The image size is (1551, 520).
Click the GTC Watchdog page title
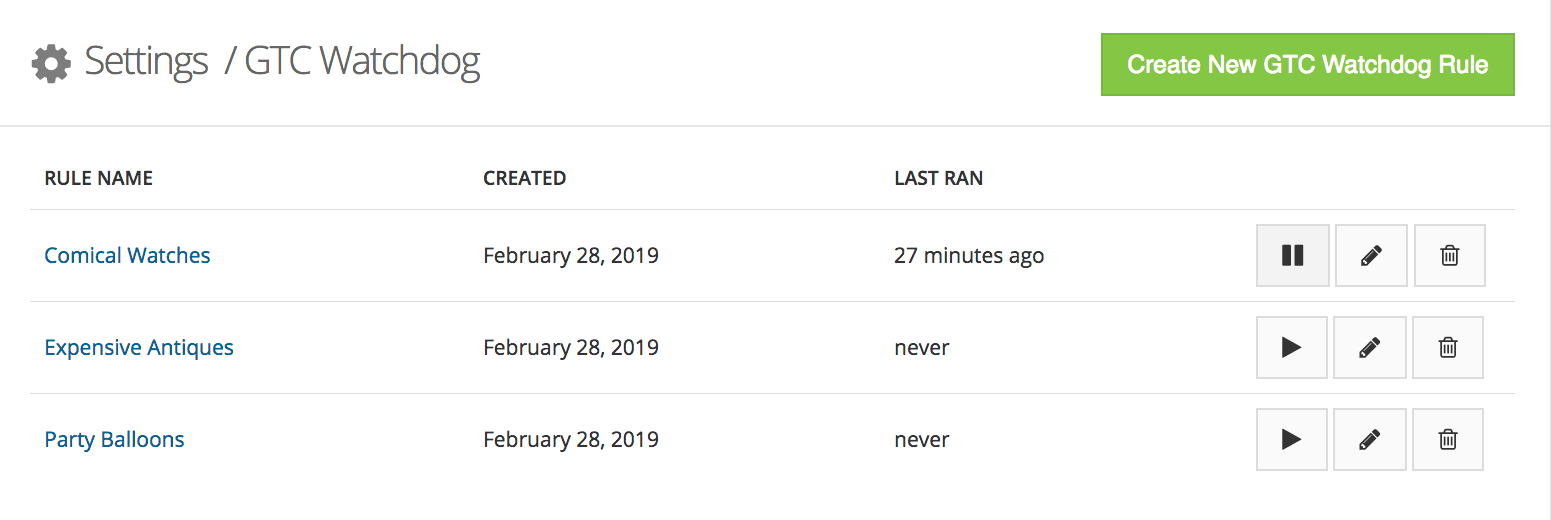[362, 62]
